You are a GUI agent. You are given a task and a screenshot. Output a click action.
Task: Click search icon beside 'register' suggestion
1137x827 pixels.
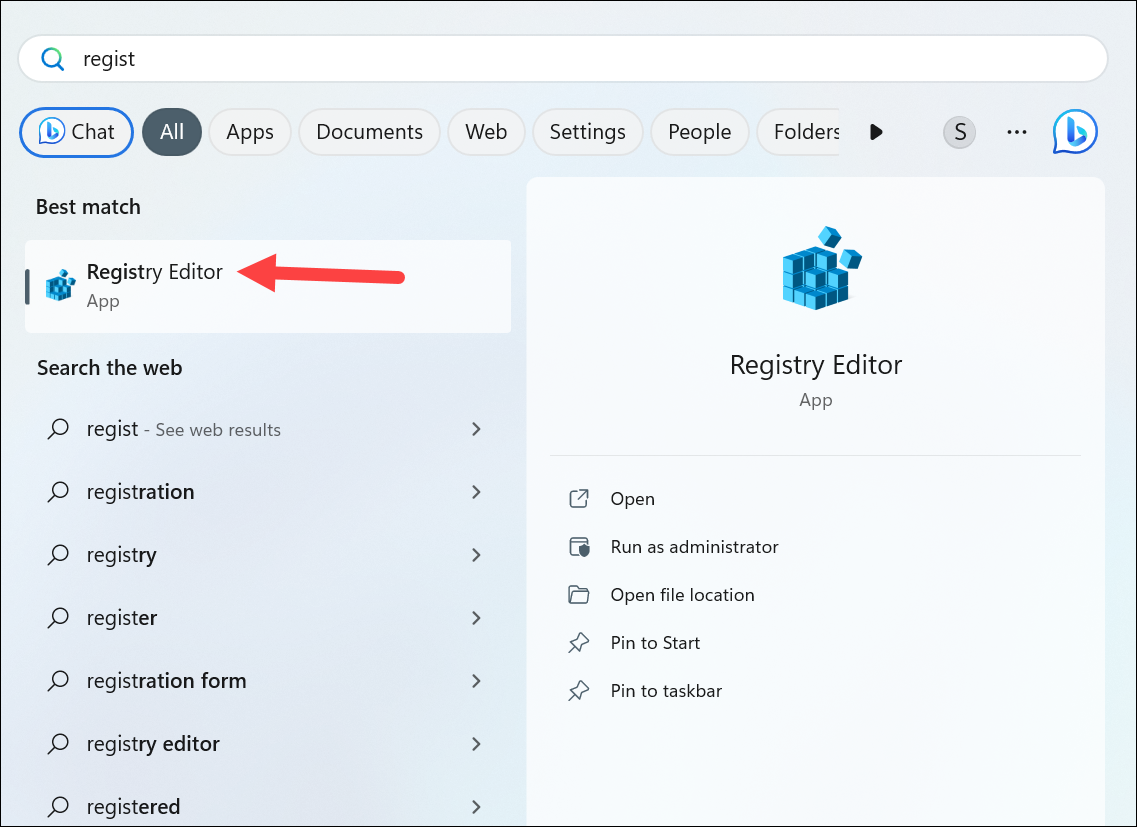pos(58,617)
